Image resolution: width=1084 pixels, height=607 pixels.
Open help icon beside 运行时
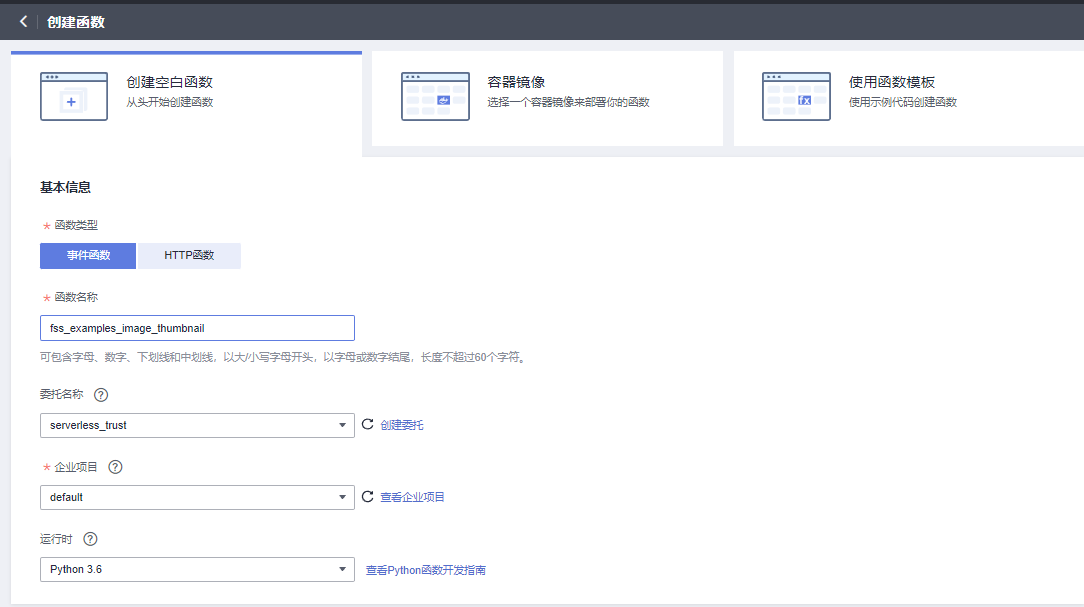tap(90, 539)
